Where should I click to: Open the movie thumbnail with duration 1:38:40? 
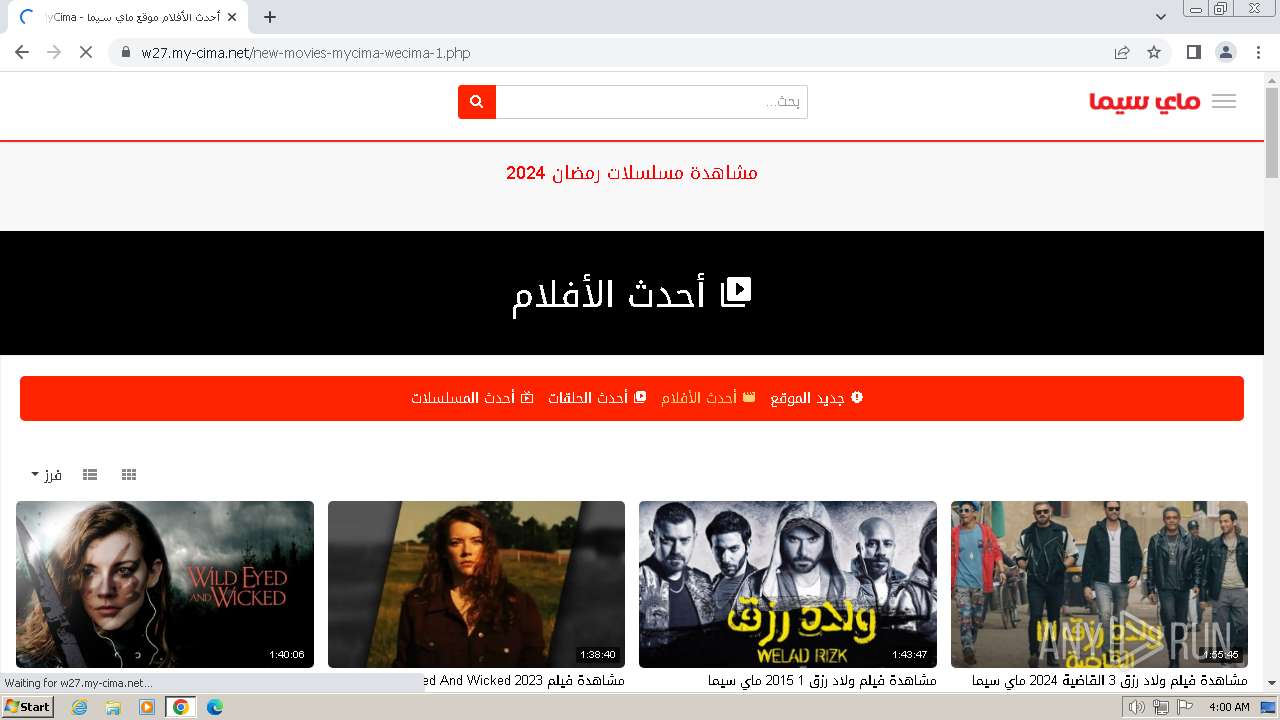tap(477, 584)
